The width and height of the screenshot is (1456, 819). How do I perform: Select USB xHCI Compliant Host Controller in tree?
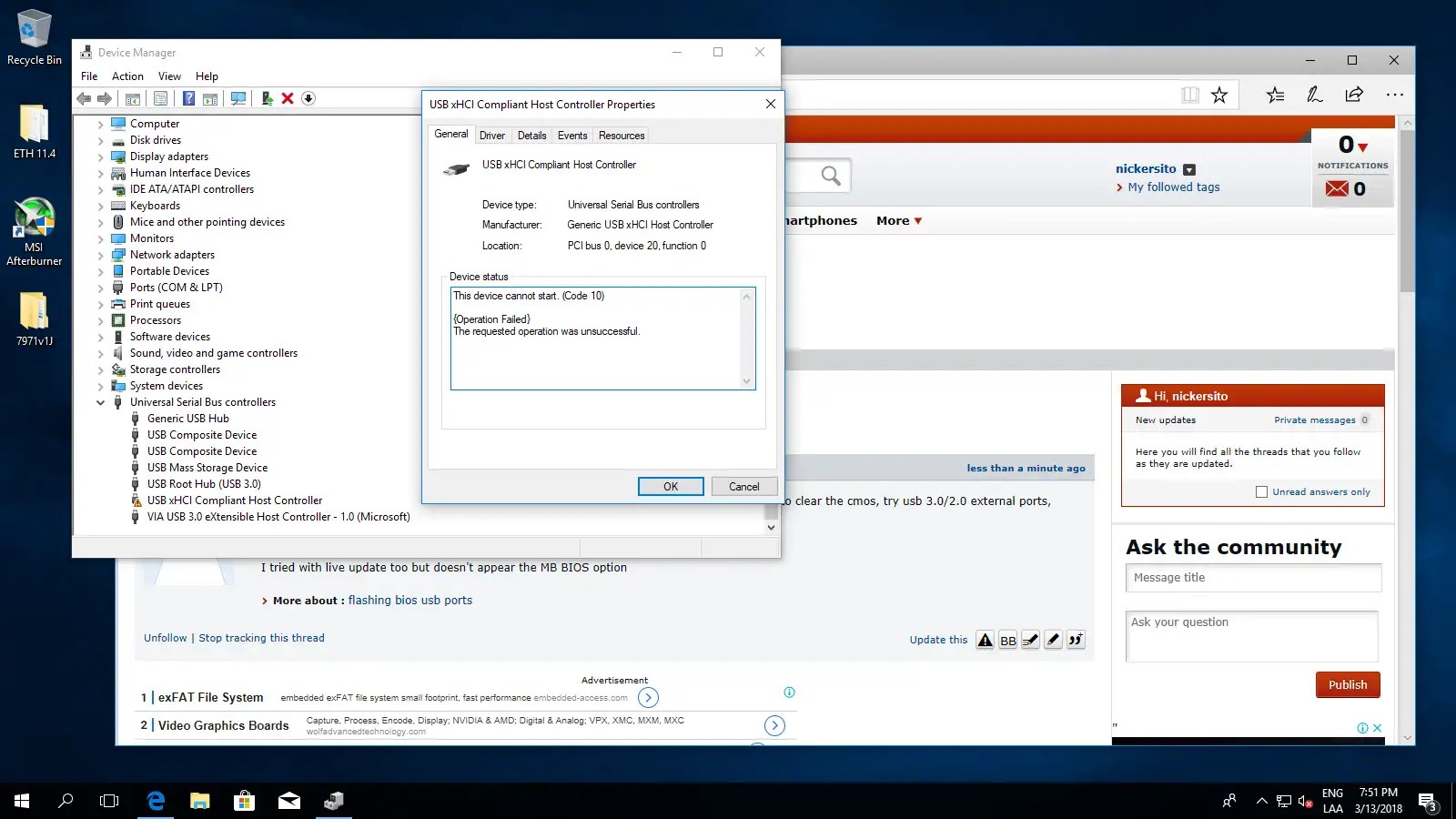[x=235, y=500]
